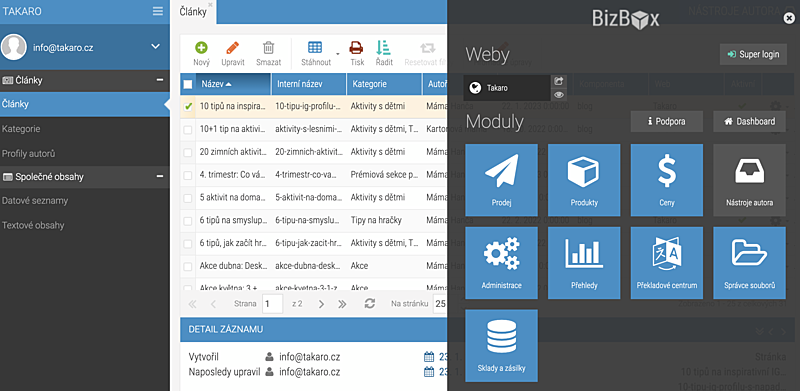Click the Super login button
800x391 pixels.
coord(753,54)
